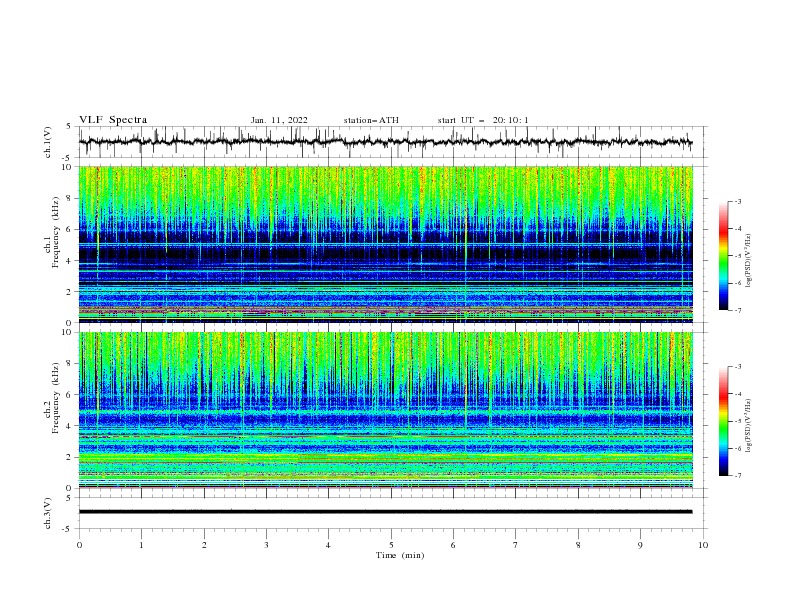Click time axis tick label "3"
The image size is (792, 612).
(x=266, y=545)
